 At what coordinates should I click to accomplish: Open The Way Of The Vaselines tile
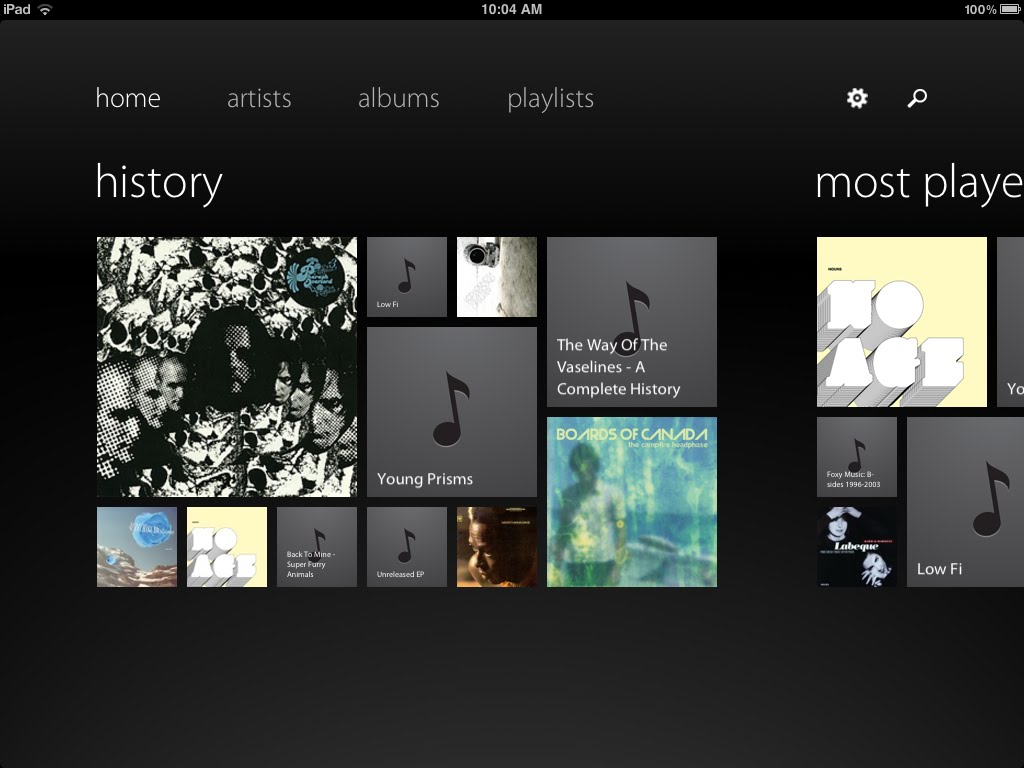[632, 322]
